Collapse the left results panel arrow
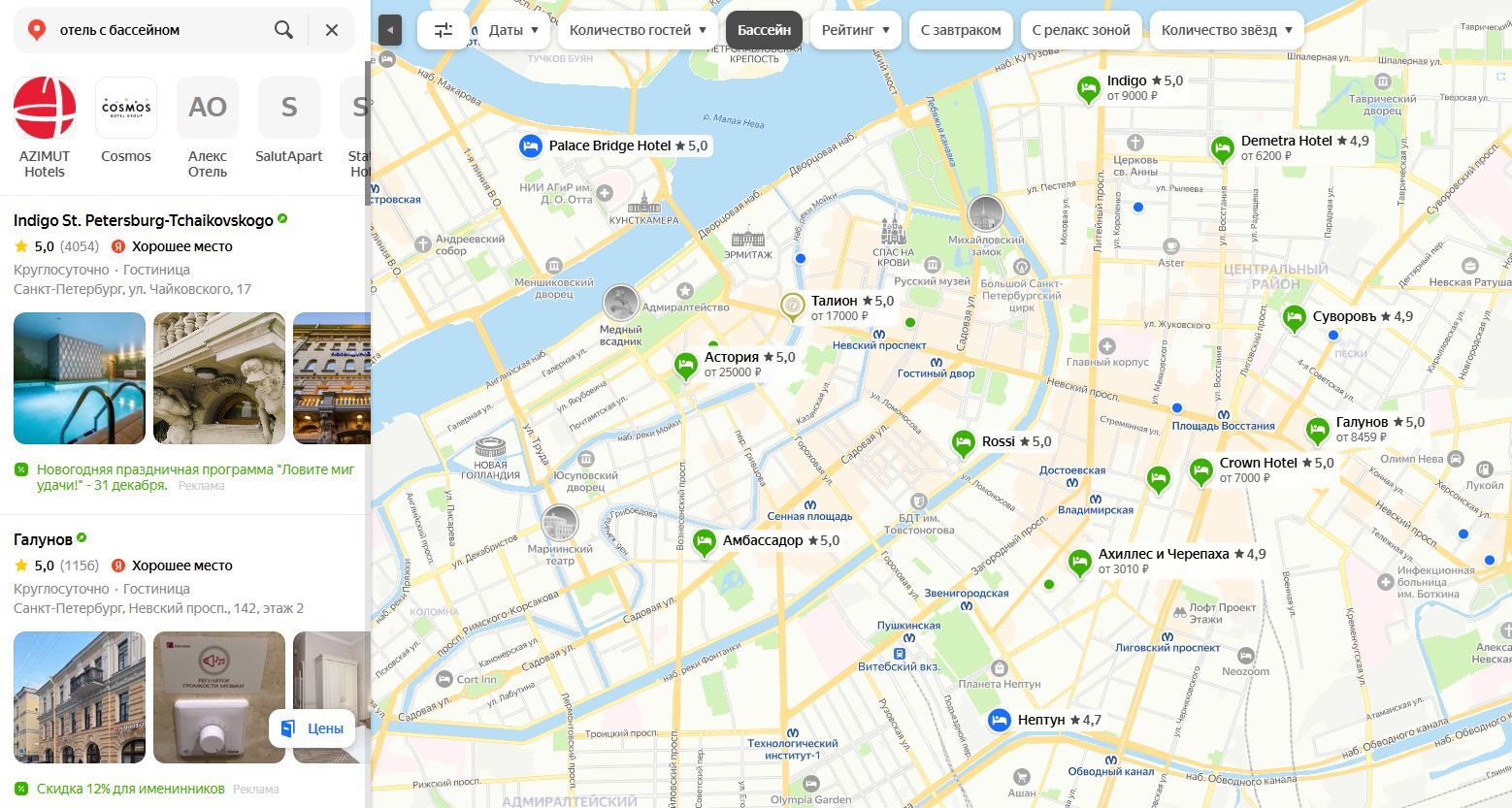The width and height of the screenshot is (1512, 808). 389,30
